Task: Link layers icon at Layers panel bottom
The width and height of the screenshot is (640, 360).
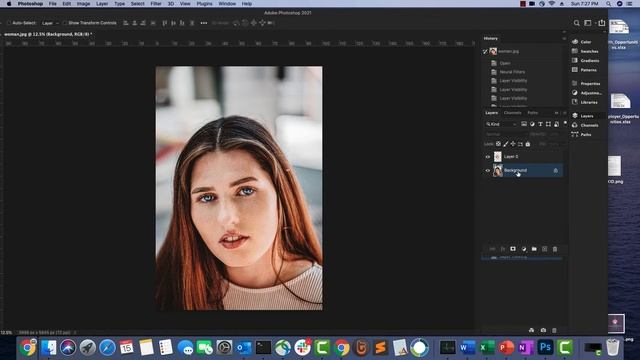Action: coord(492,249)
